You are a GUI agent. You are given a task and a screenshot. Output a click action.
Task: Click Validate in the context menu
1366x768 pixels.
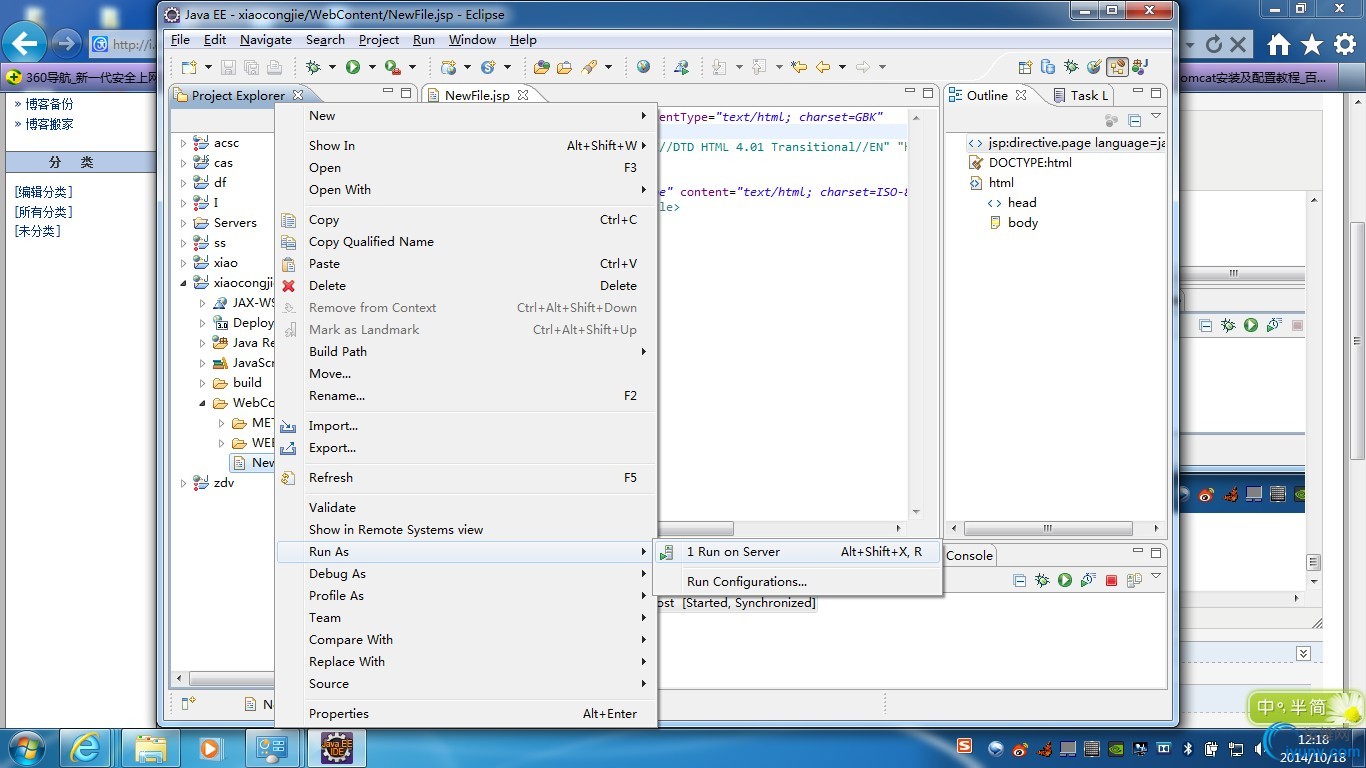click(466, 508)
